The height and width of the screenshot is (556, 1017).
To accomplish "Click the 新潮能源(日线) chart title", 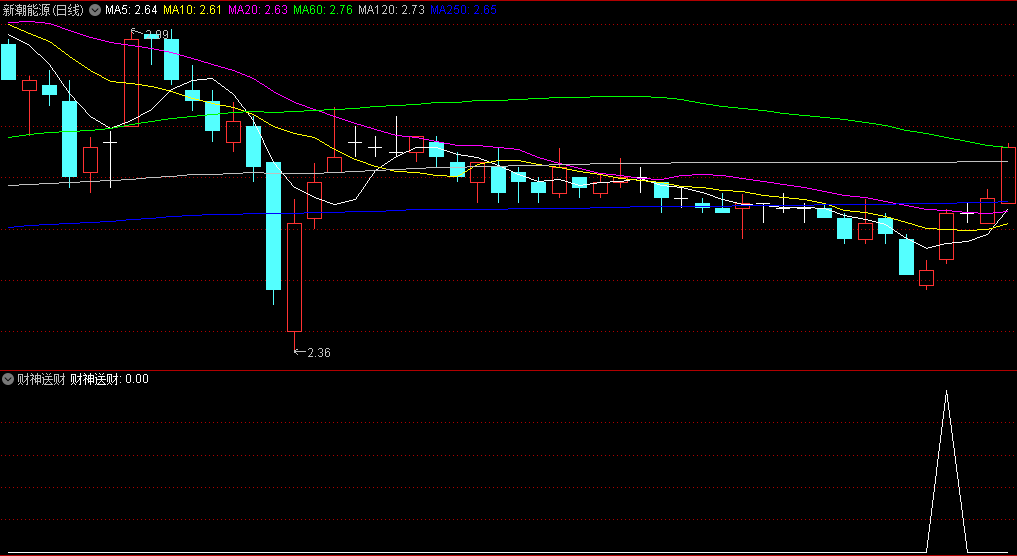I will (43, 10).
